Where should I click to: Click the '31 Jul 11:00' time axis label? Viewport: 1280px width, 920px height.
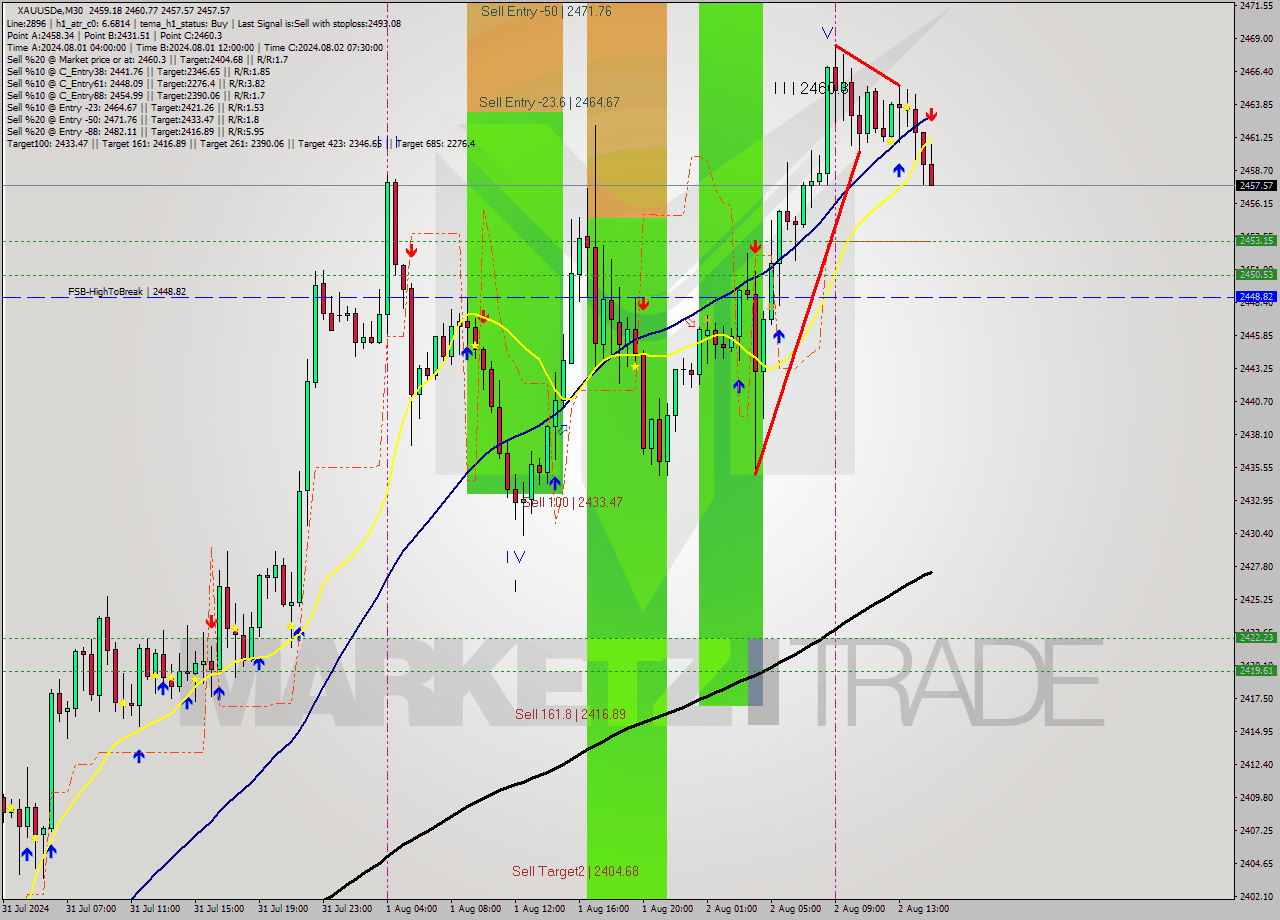point(155,909)
